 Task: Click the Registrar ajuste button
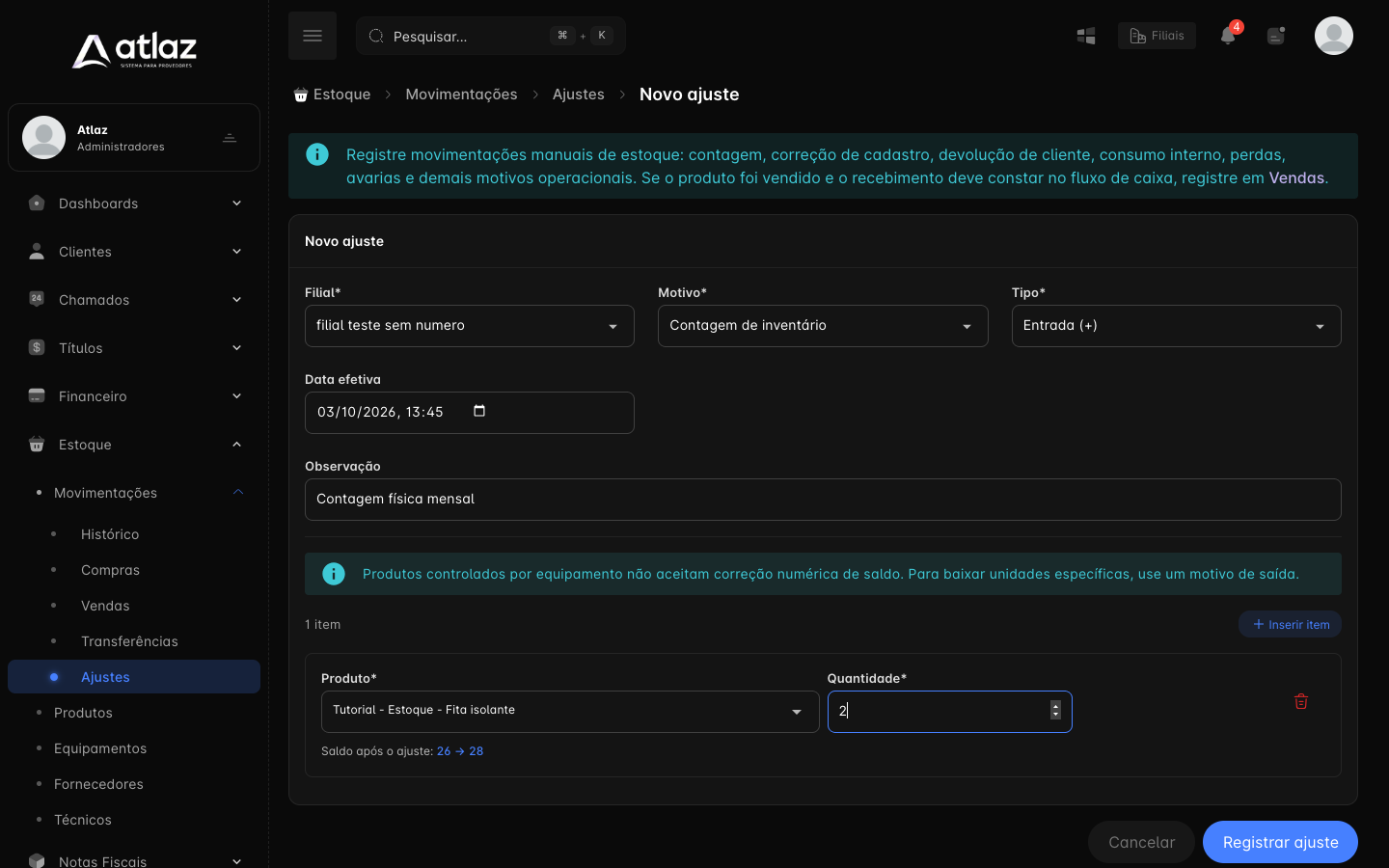click(1280, 842)
